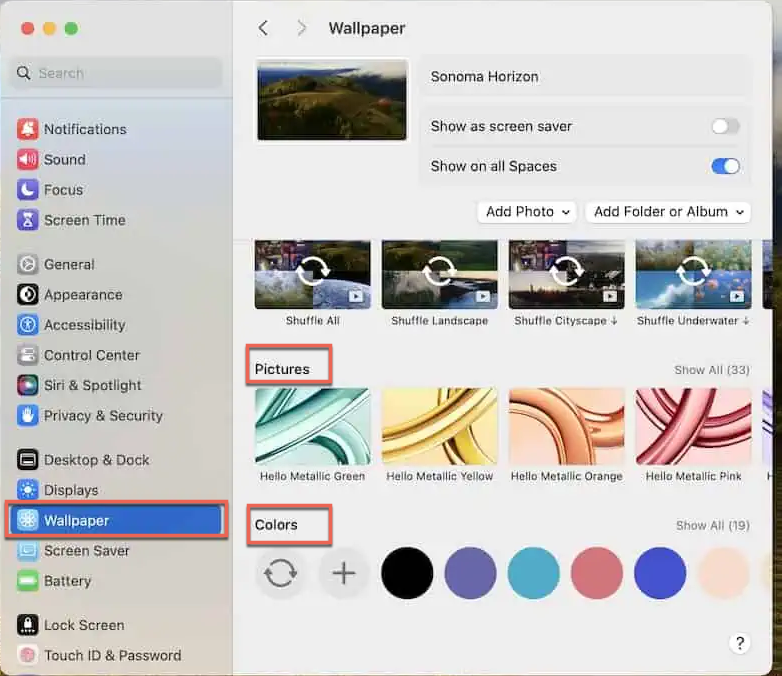
Task: Click the Touch ID fingerprint icon
Action: (x=27, y=655)
